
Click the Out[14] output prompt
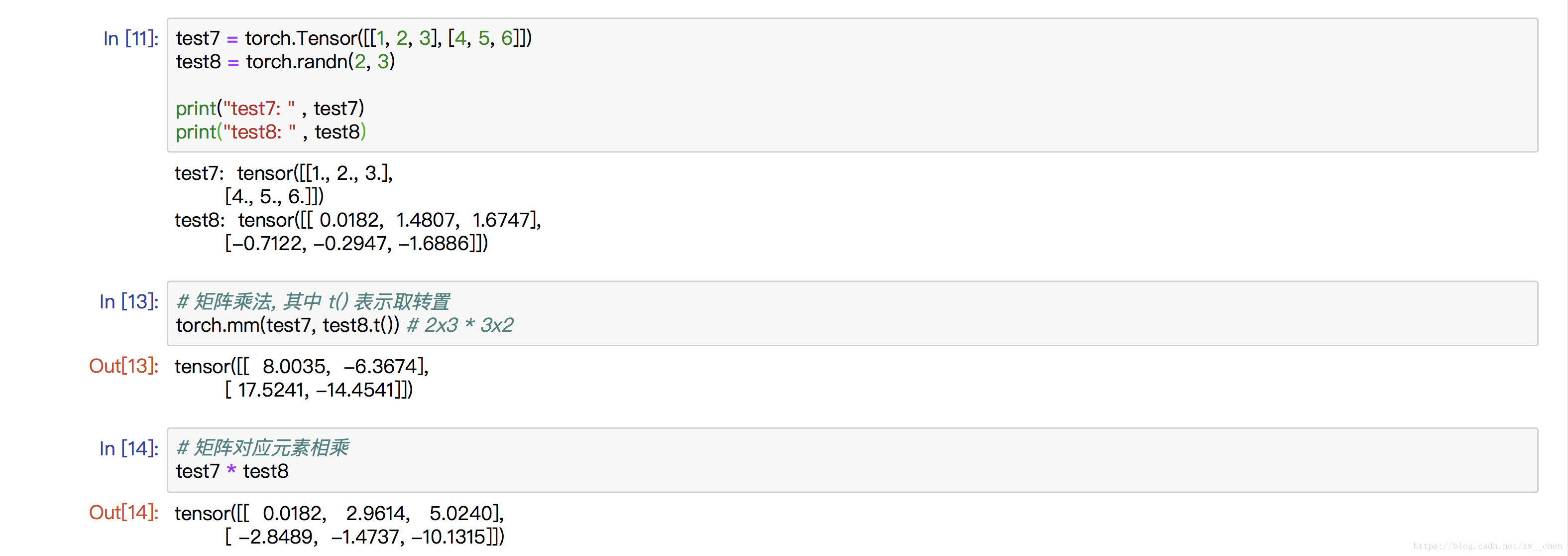tap(123, 512)
